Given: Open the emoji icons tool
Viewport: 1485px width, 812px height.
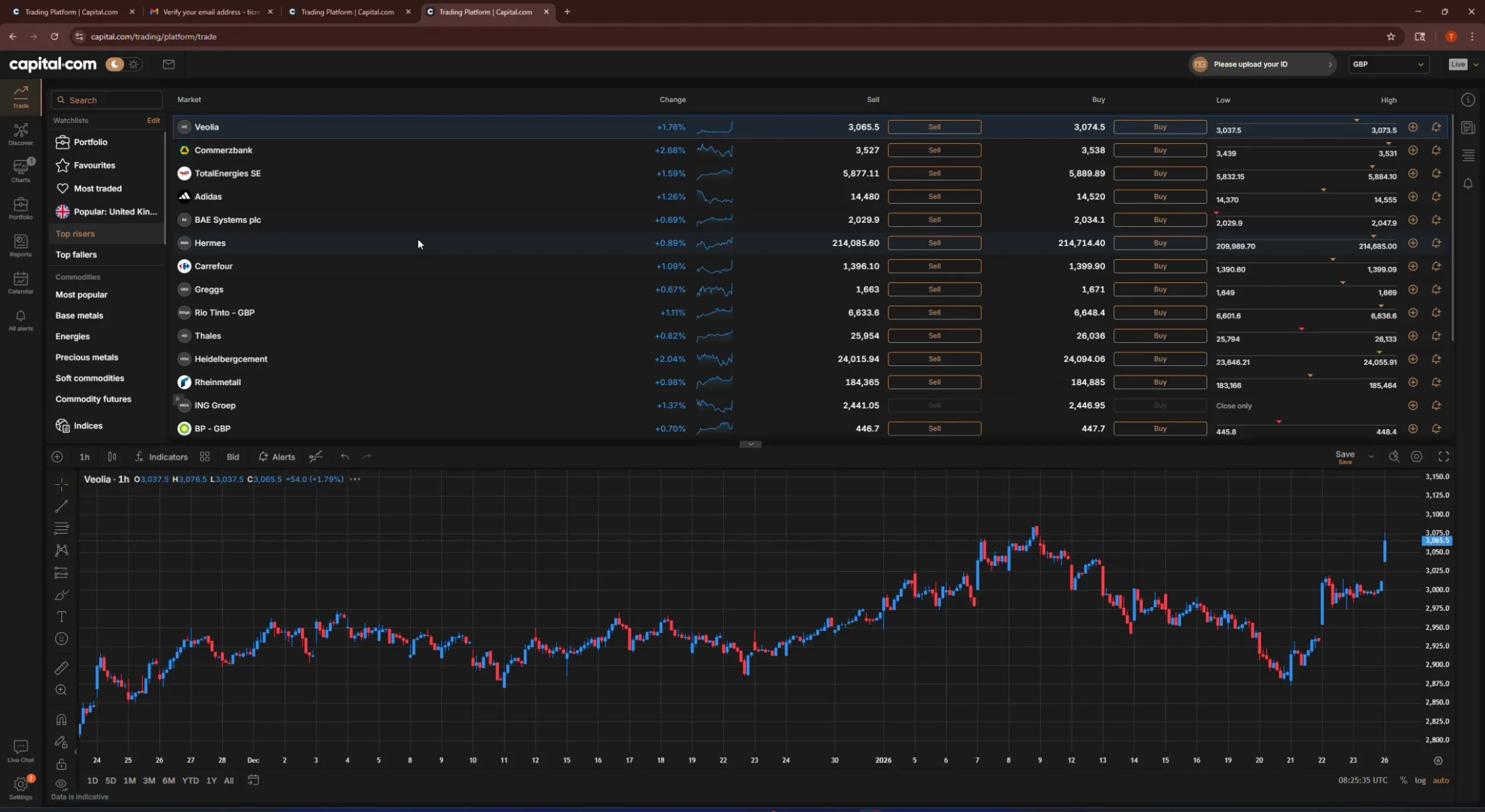Looking at the screenshot, I should 61,639.
